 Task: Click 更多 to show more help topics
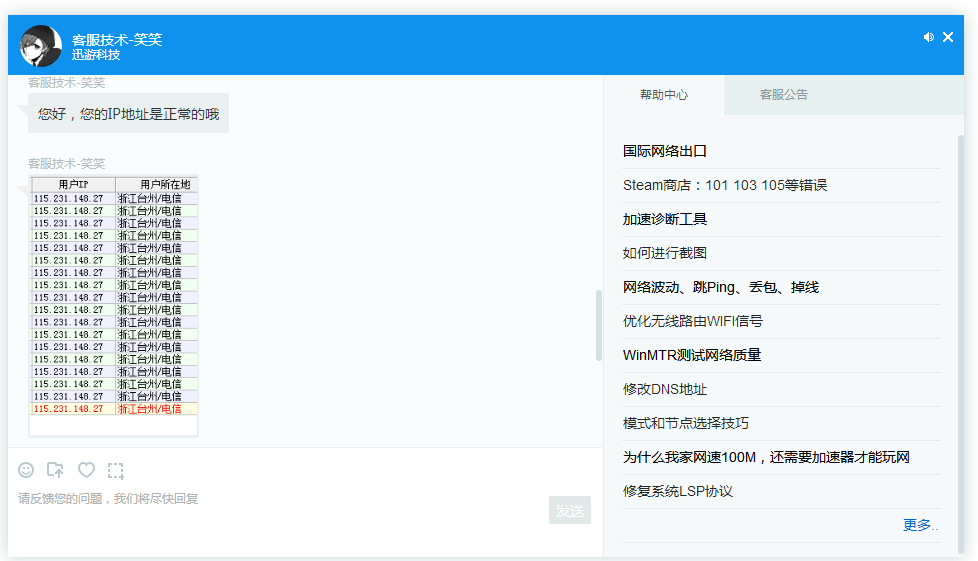coord(919,525)
